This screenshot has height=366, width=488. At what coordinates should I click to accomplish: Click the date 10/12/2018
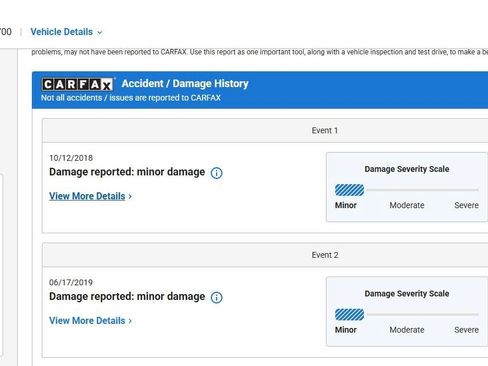71,158
